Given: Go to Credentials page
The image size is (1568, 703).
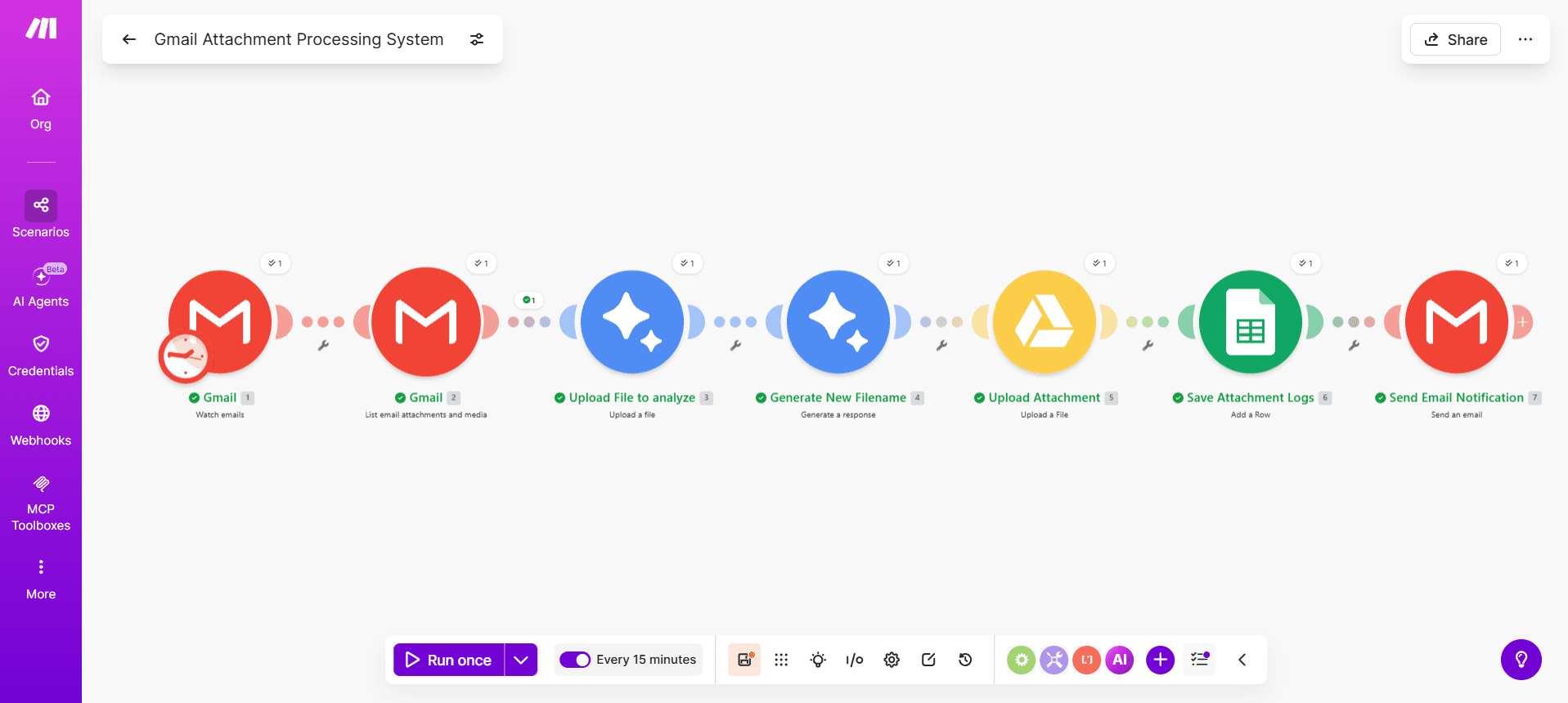Looking at the screenshot, I should click(41, 356).
